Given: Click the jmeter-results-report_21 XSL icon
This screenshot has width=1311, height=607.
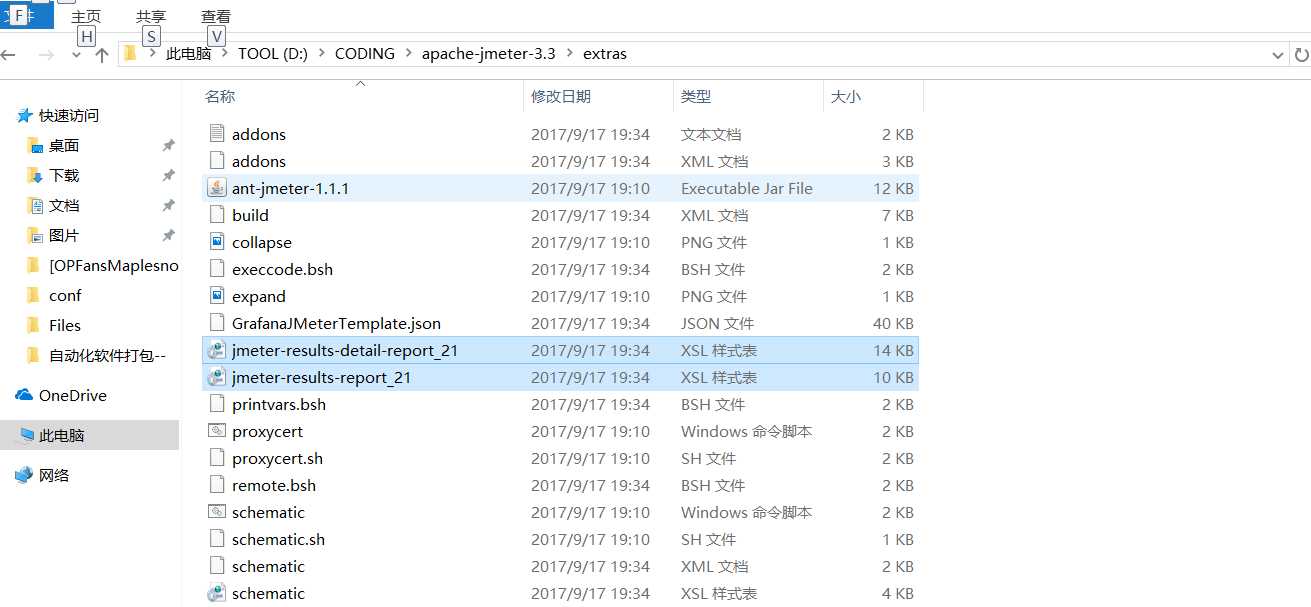Looking at the screenshot, I should coord(216,377).
